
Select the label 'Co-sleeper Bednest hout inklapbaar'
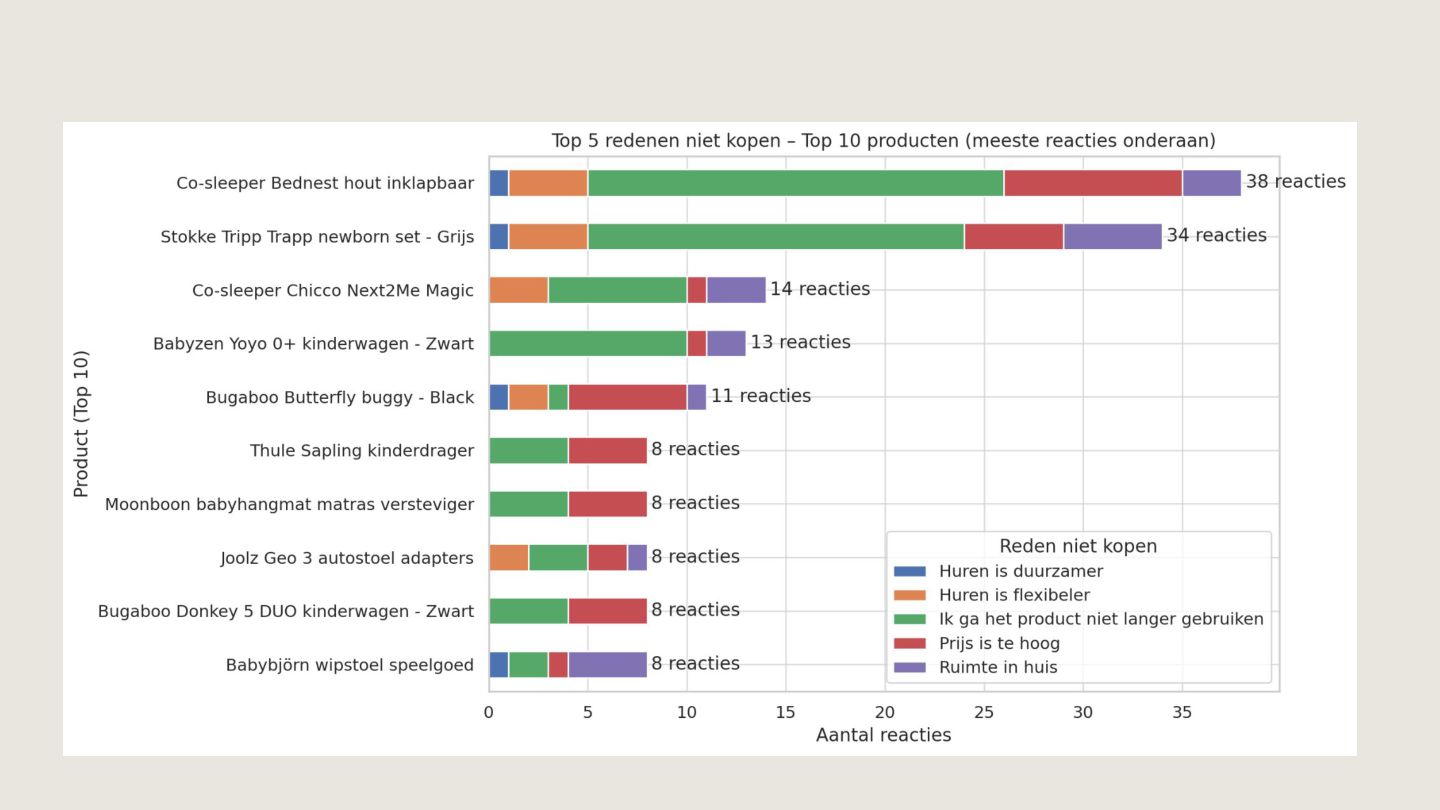tap(325, 184)
